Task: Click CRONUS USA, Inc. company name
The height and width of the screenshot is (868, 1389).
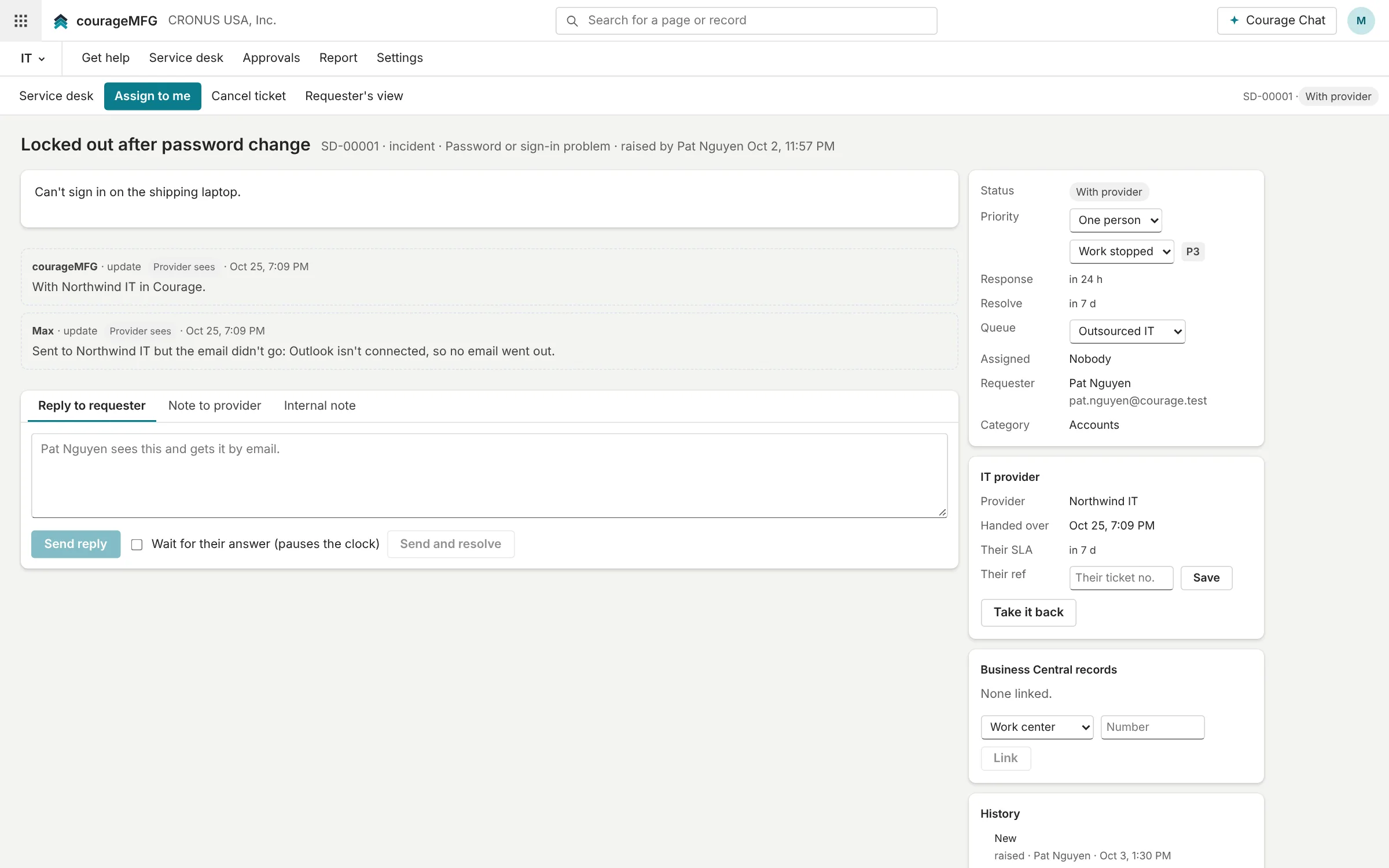Action: [222, 20]
